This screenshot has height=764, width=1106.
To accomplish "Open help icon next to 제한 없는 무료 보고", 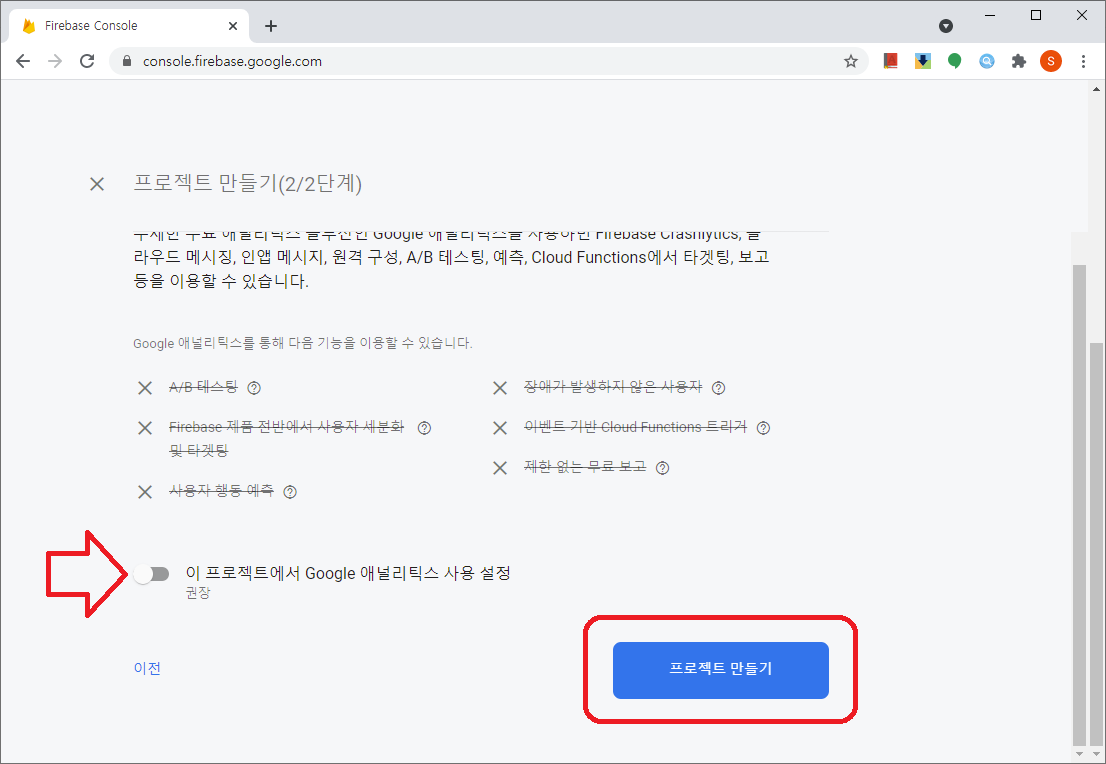I will (x=662, y=468).
